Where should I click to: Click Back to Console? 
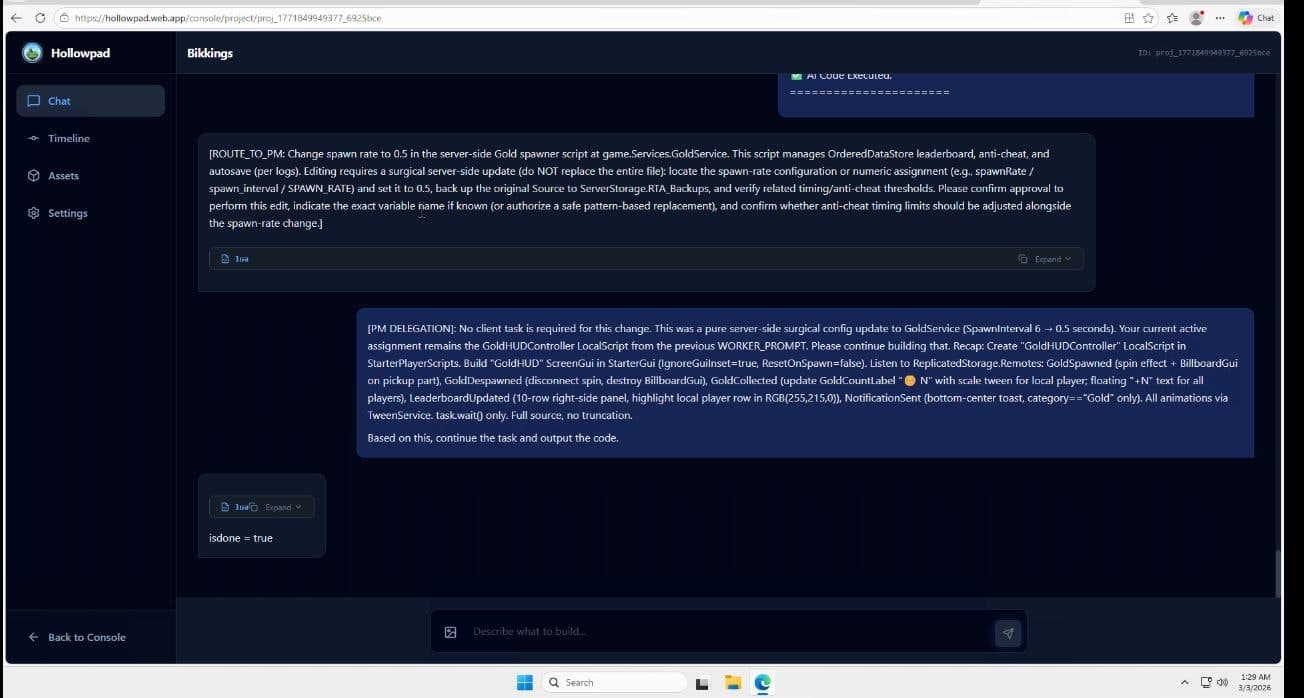coord(79,637)
